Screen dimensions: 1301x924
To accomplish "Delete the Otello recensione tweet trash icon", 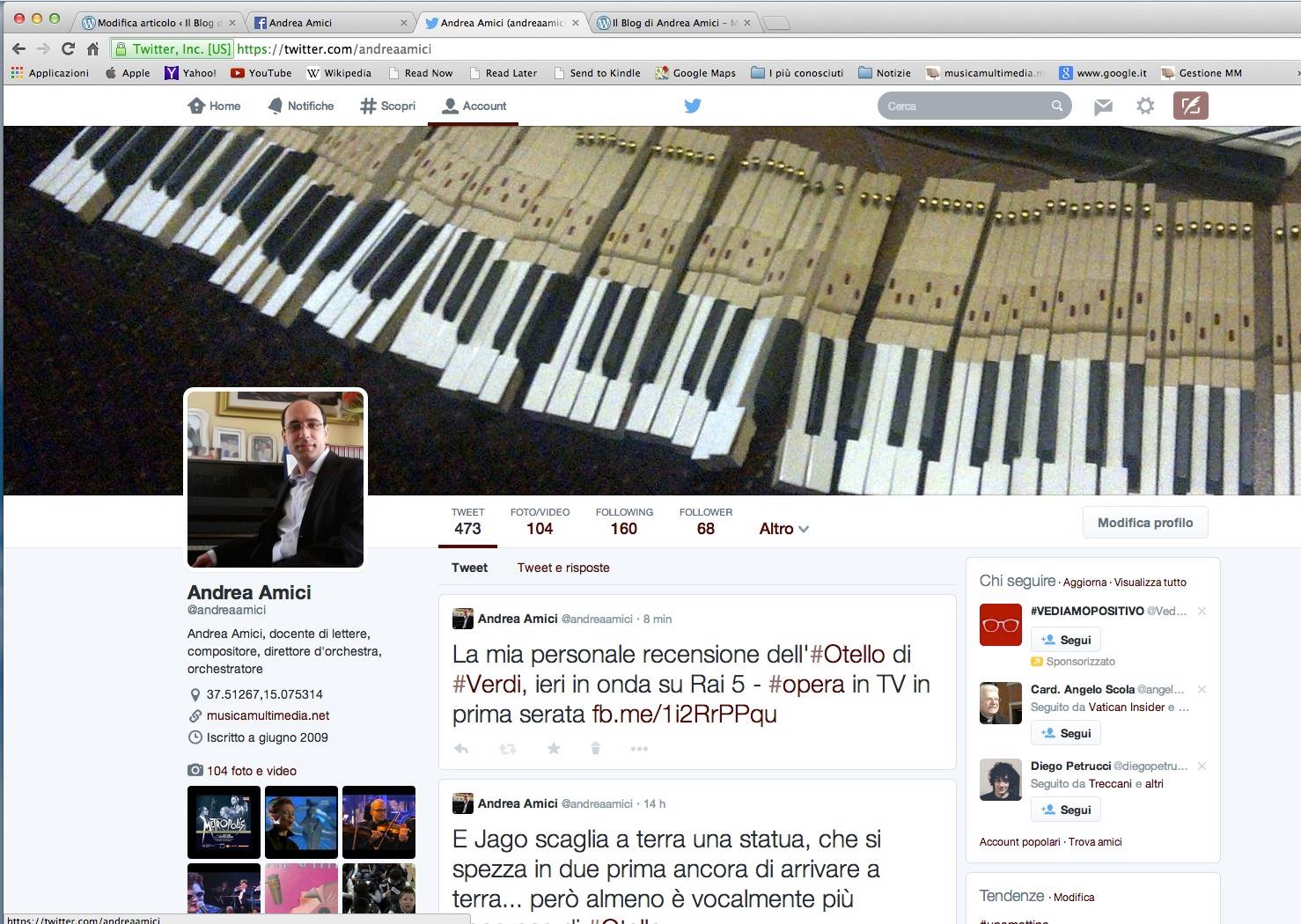I will click(595, 748).
